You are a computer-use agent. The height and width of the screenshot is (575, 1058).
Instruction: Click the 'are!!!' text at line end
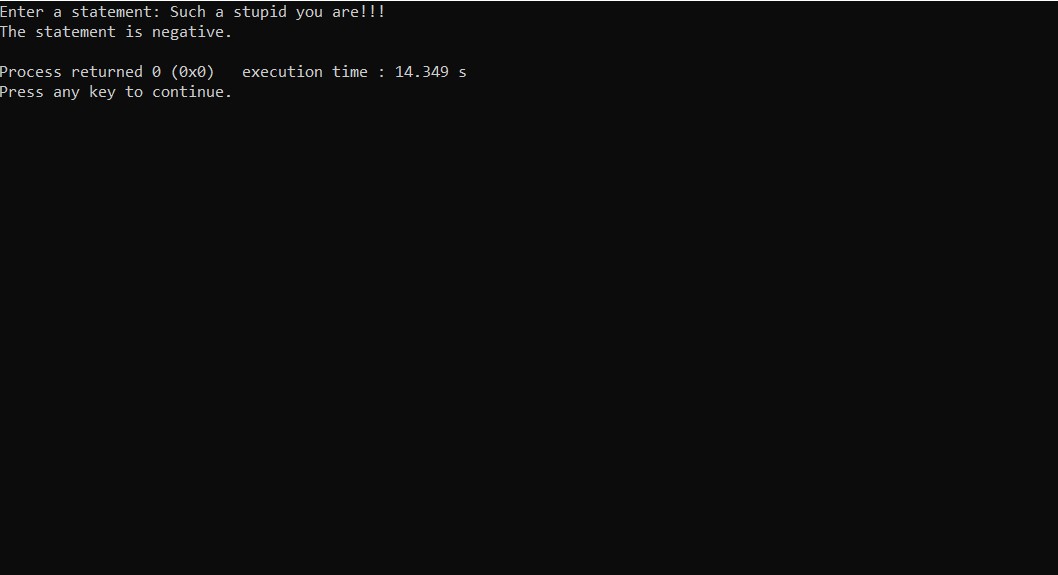click(x=358, y=12)
